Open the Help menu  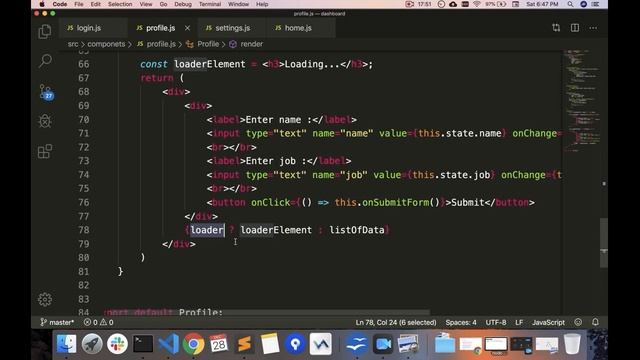pos(262,4)
